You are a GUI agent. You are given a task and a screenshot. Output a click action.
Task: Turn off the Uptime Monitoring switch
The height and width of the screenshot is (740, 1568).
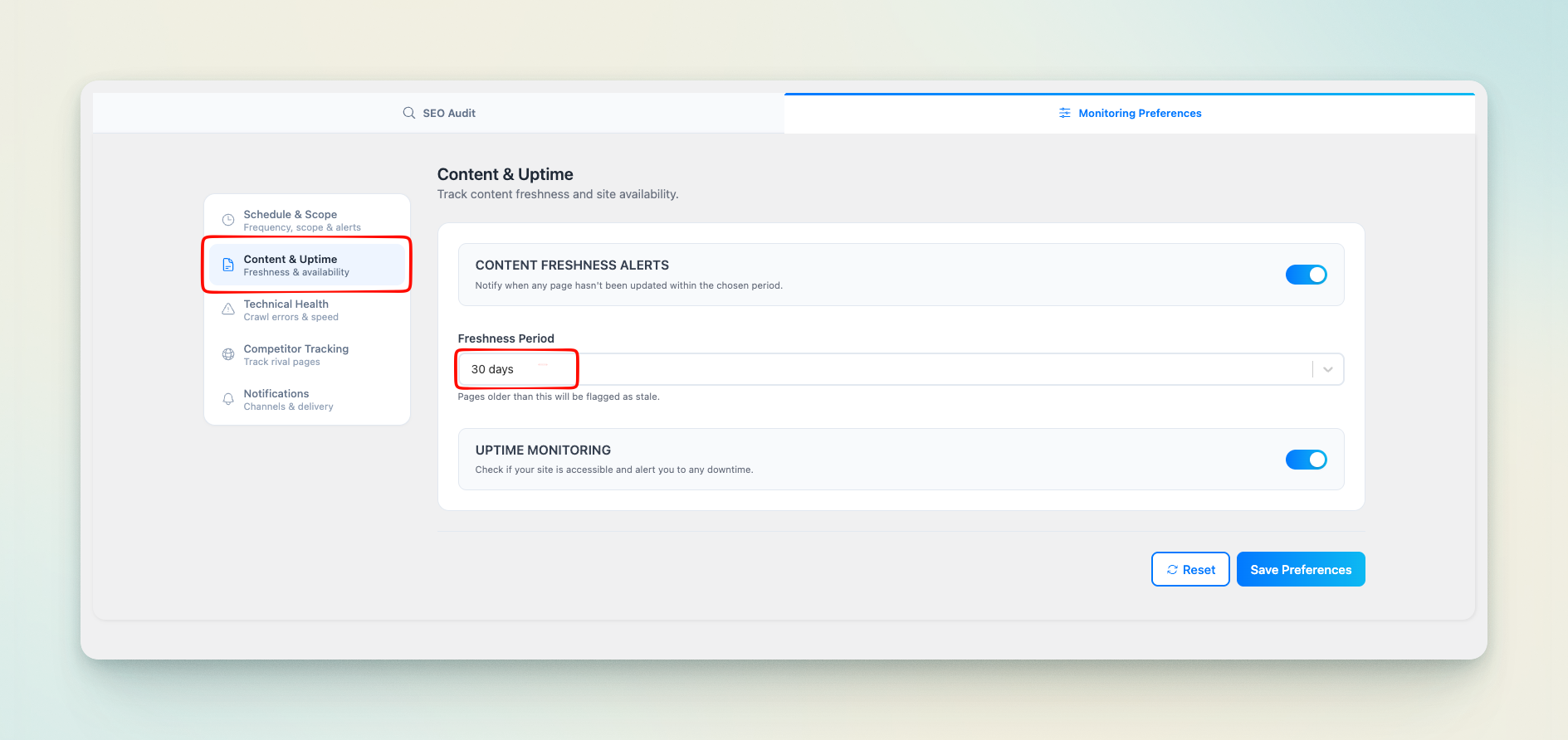pos(1306,460)
